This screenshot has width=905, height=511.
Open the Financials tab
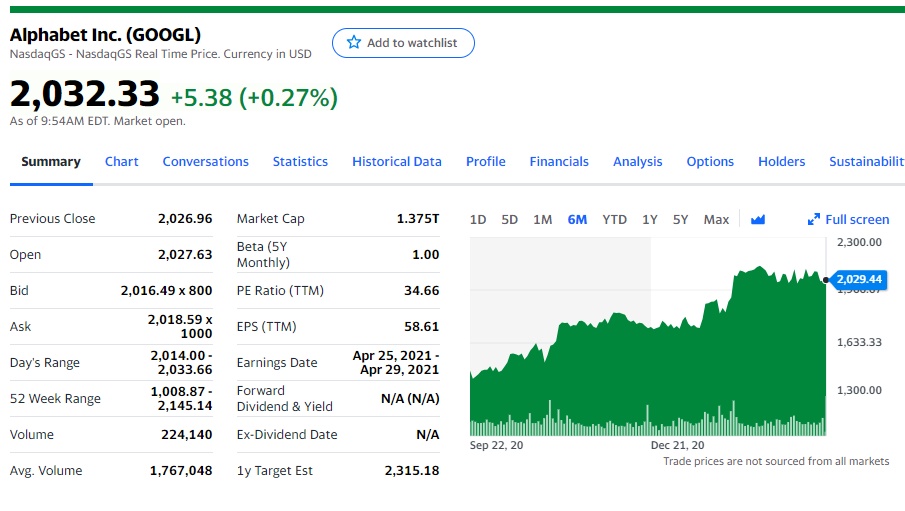(x=559, y=162)
